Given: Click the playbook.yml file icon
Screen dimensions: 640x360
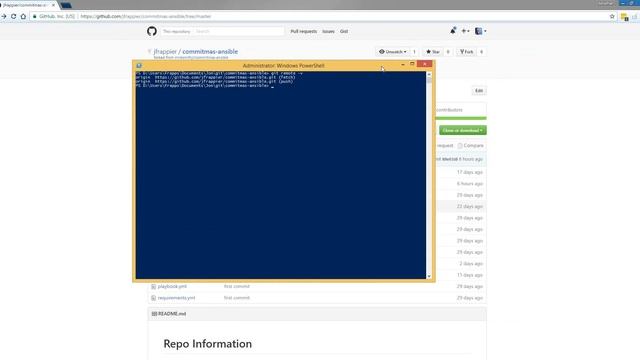Looking at the screenshot, I should click(153, 287).
